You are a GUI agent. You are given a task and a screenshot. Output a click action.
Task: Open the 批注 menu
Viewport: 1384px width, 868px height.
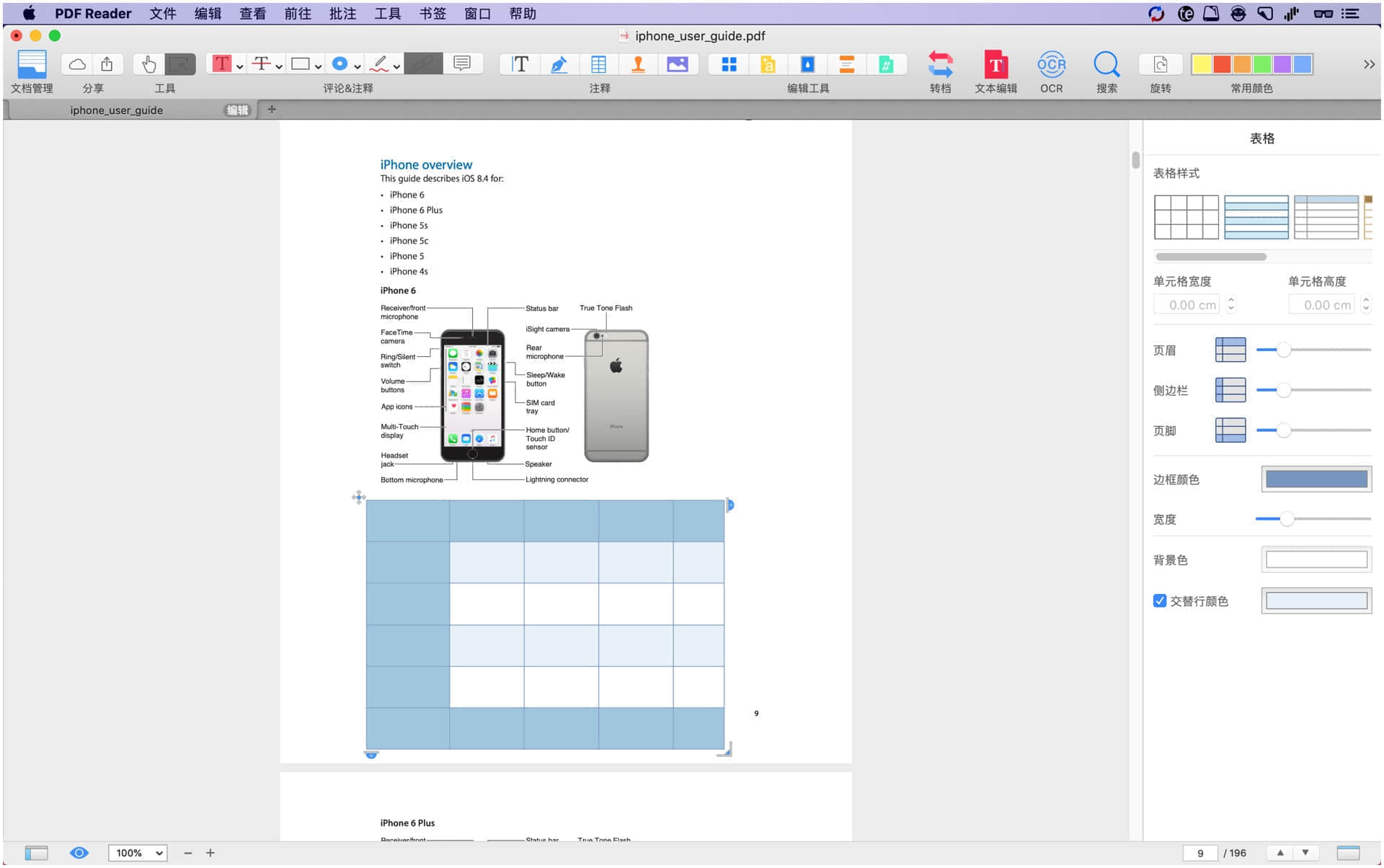click(342, 14)
